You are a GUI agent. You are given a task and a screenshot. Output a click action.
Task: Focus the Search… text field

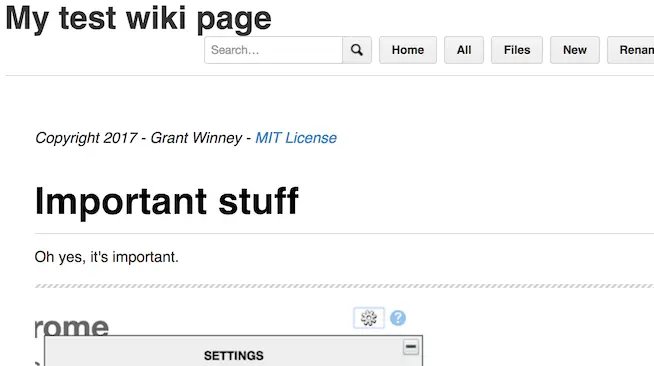tap(274, 50)
